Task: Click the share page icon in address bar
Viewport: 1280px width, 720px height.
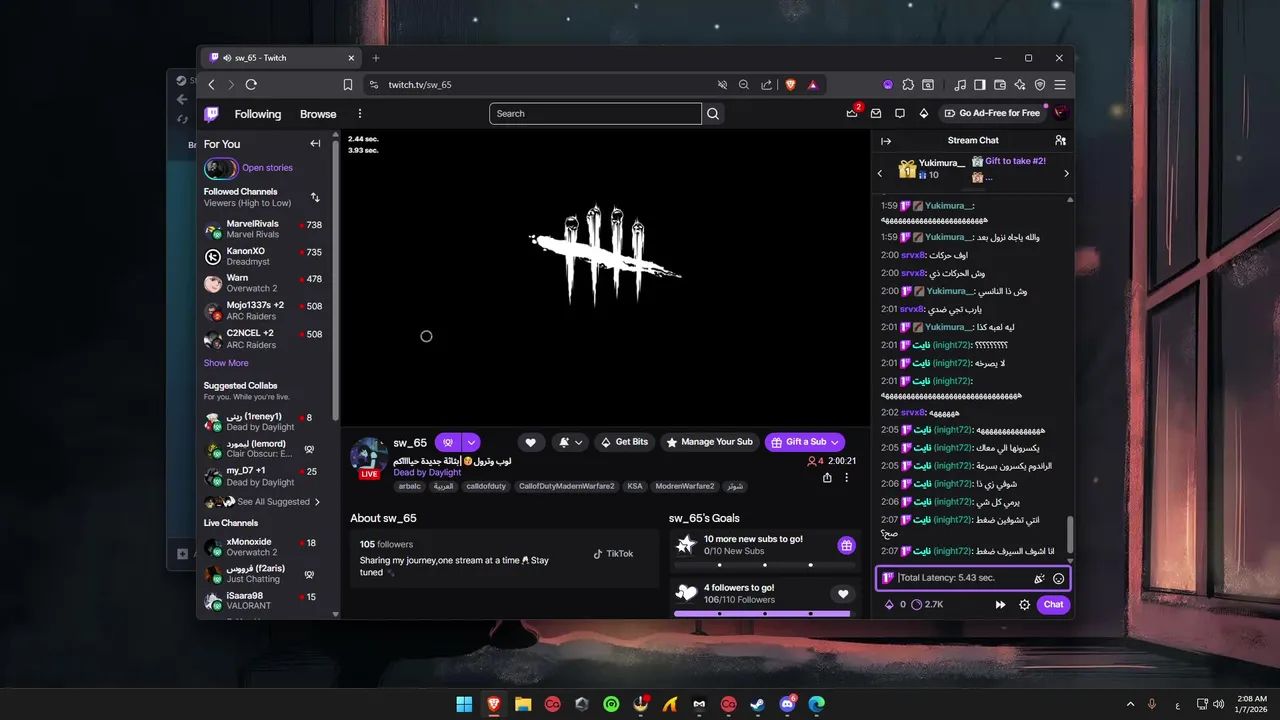Action: tap(766, 85)
